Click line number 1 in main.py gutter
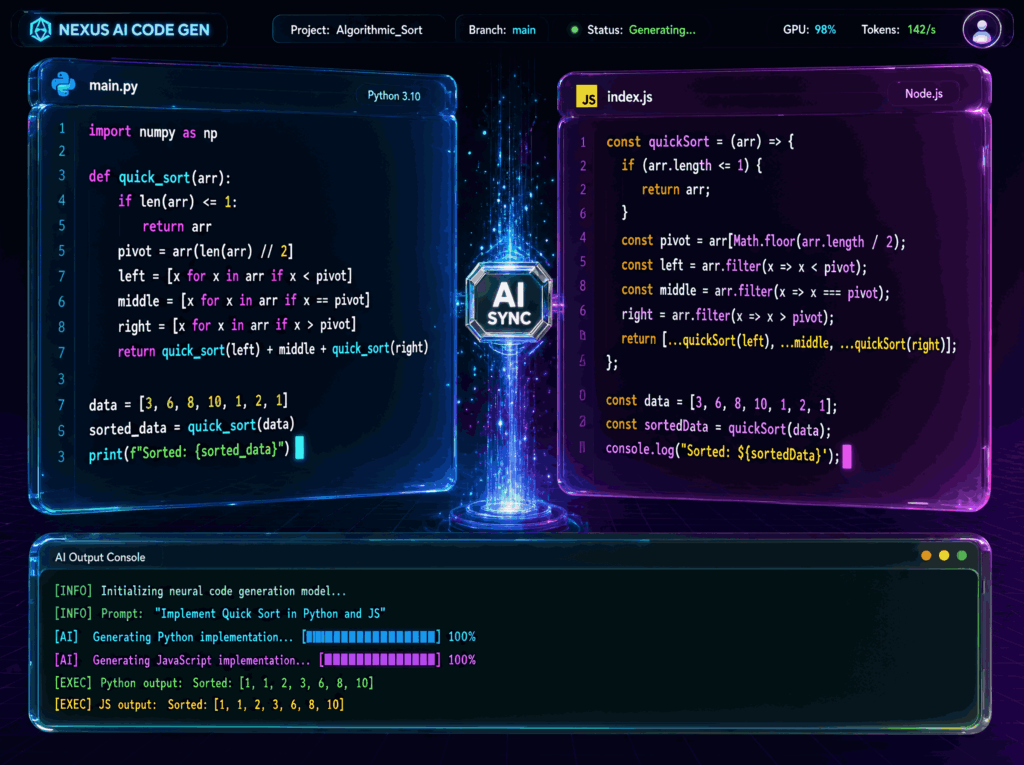The image size is (1024, 765). (62, 129)
